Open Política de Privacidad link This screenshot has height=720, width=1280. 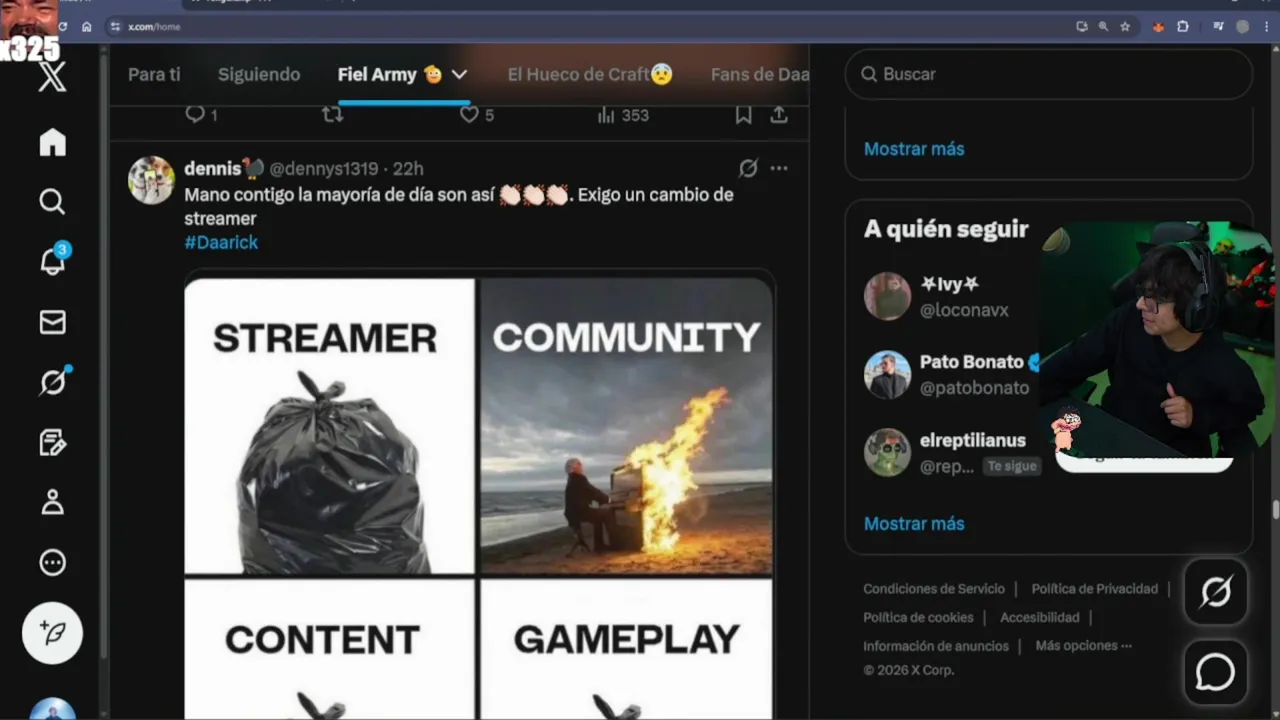tap(1094, 589)
